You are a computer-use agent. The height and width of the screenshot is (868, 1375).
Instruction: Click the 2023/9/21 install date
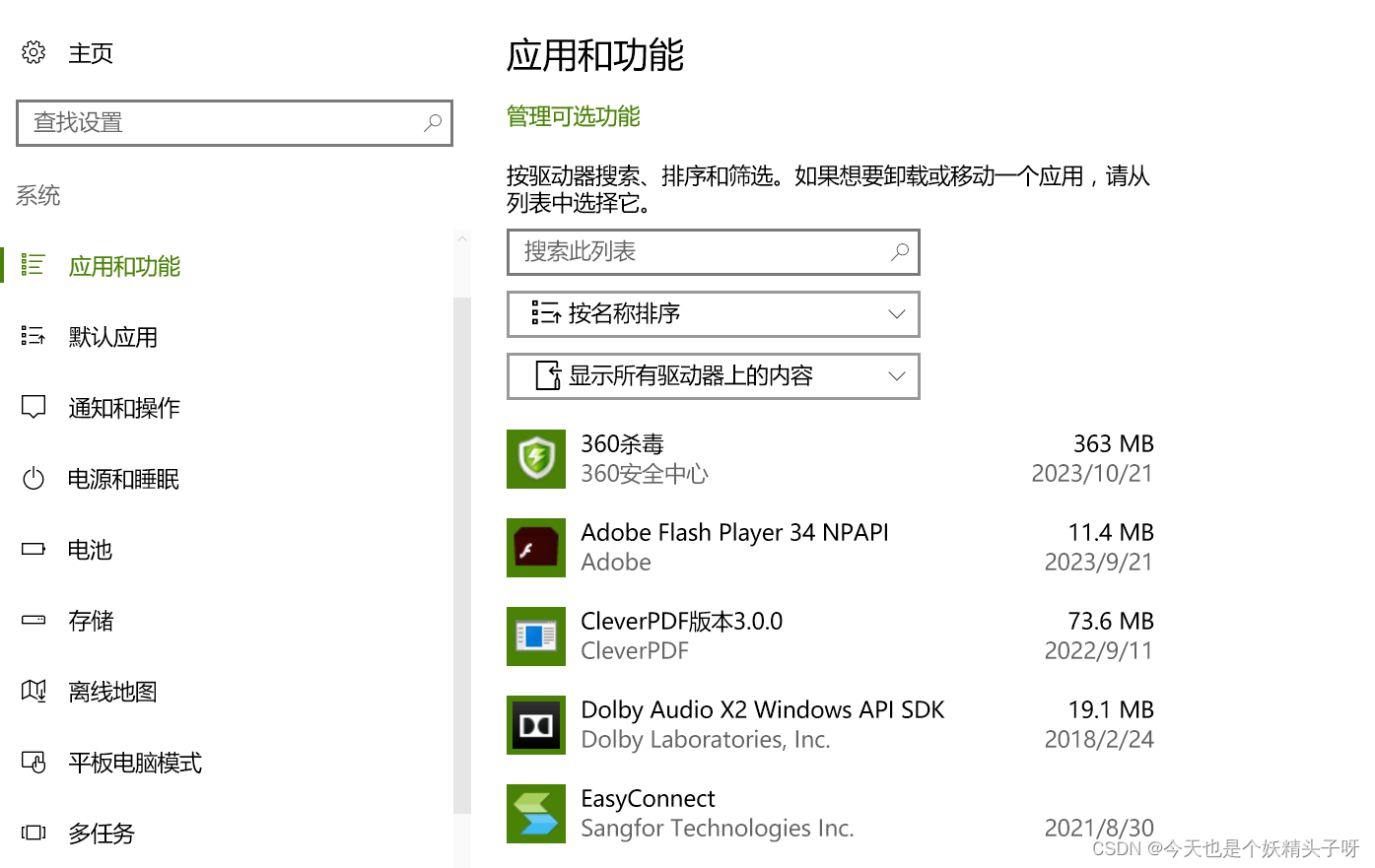(x=1099, y=562)
